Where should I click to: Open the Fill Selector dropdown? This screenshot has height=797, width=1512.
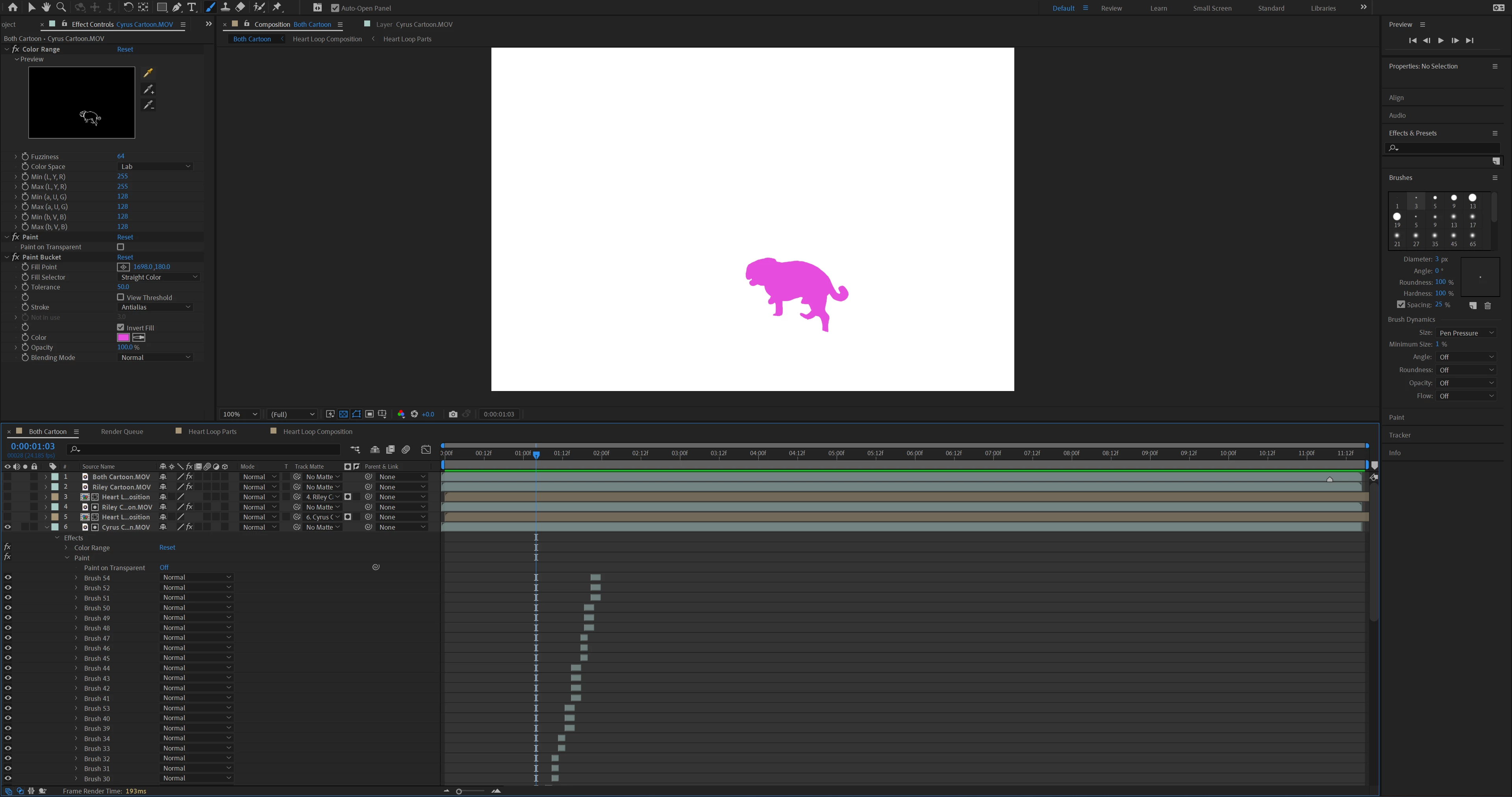click(158, 277)
